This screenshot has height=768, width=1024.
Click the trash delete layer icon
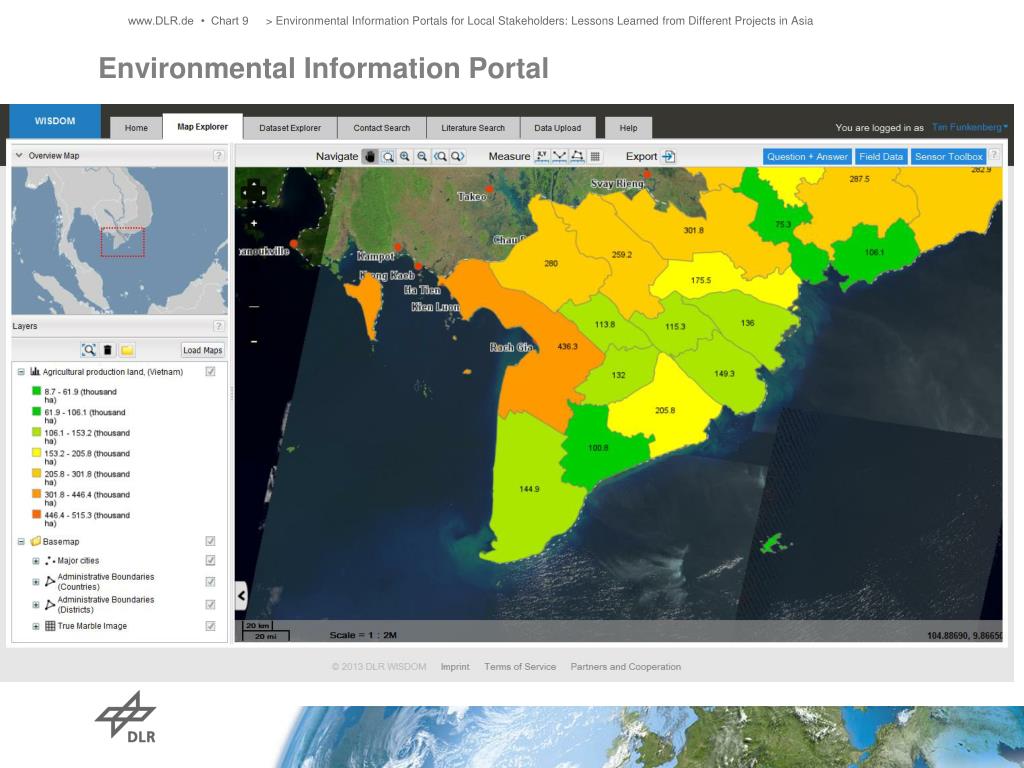coord(108,350)
